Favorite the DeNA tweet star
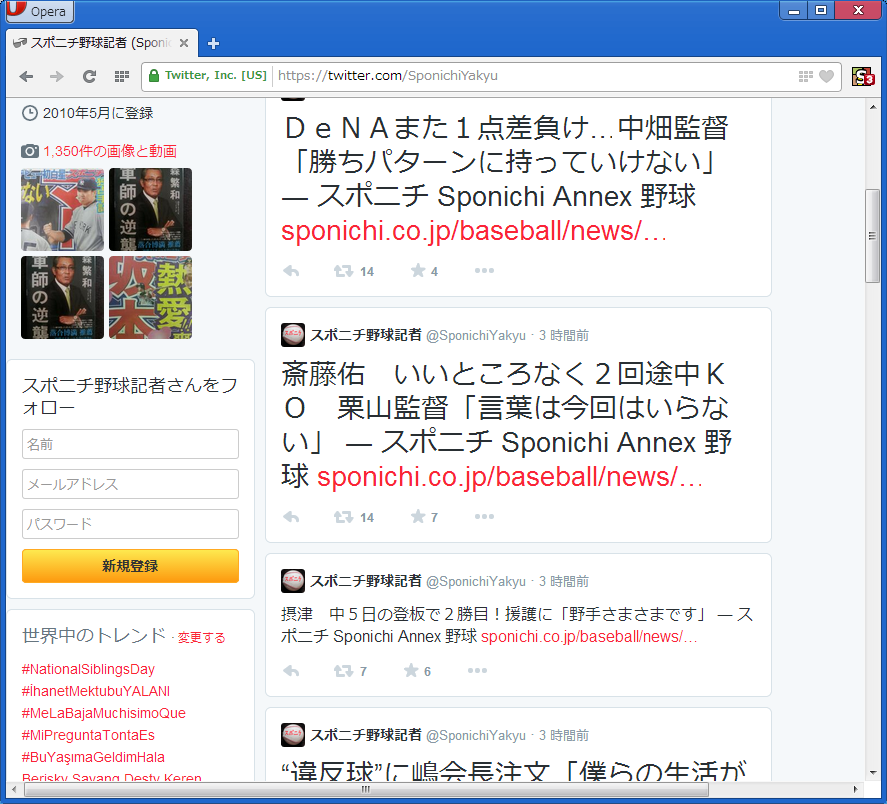The height and width of the screenshot is (804, 887). point(418,271)
